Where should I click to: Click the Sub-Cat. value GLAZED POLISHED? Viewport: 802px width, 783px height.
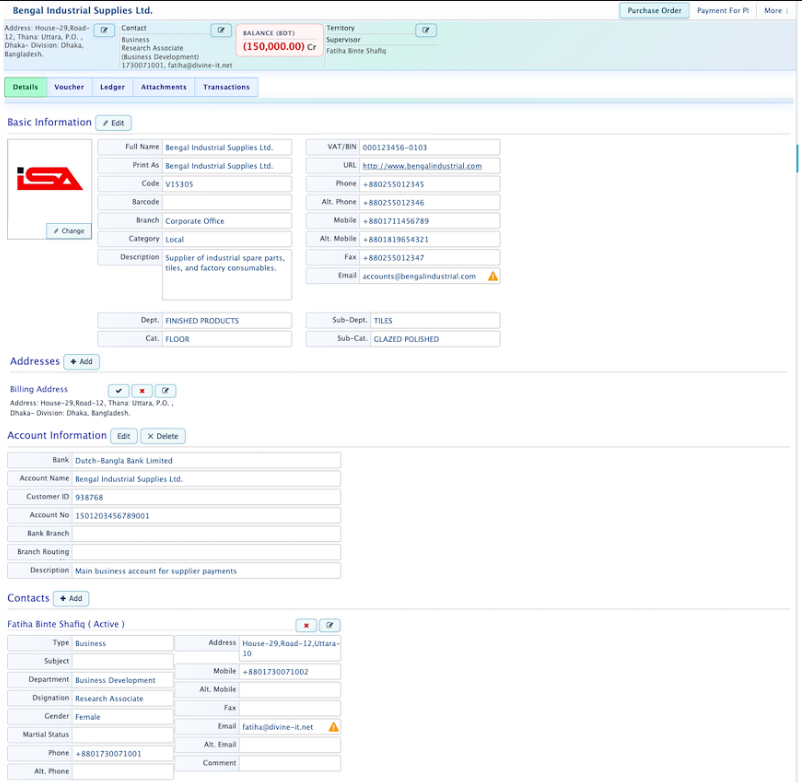point(435,339)
